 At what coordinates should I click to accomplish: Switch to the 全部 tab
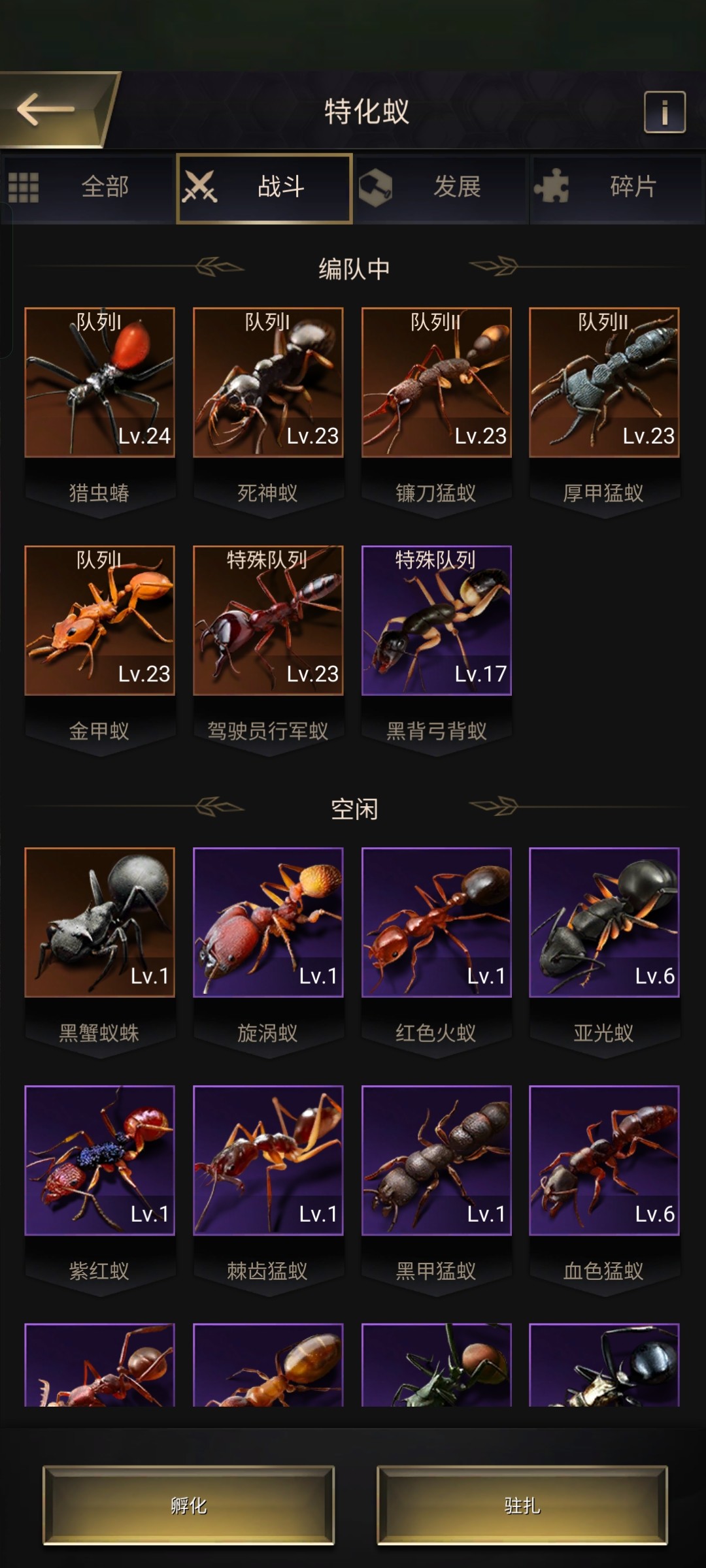[88, 188]
